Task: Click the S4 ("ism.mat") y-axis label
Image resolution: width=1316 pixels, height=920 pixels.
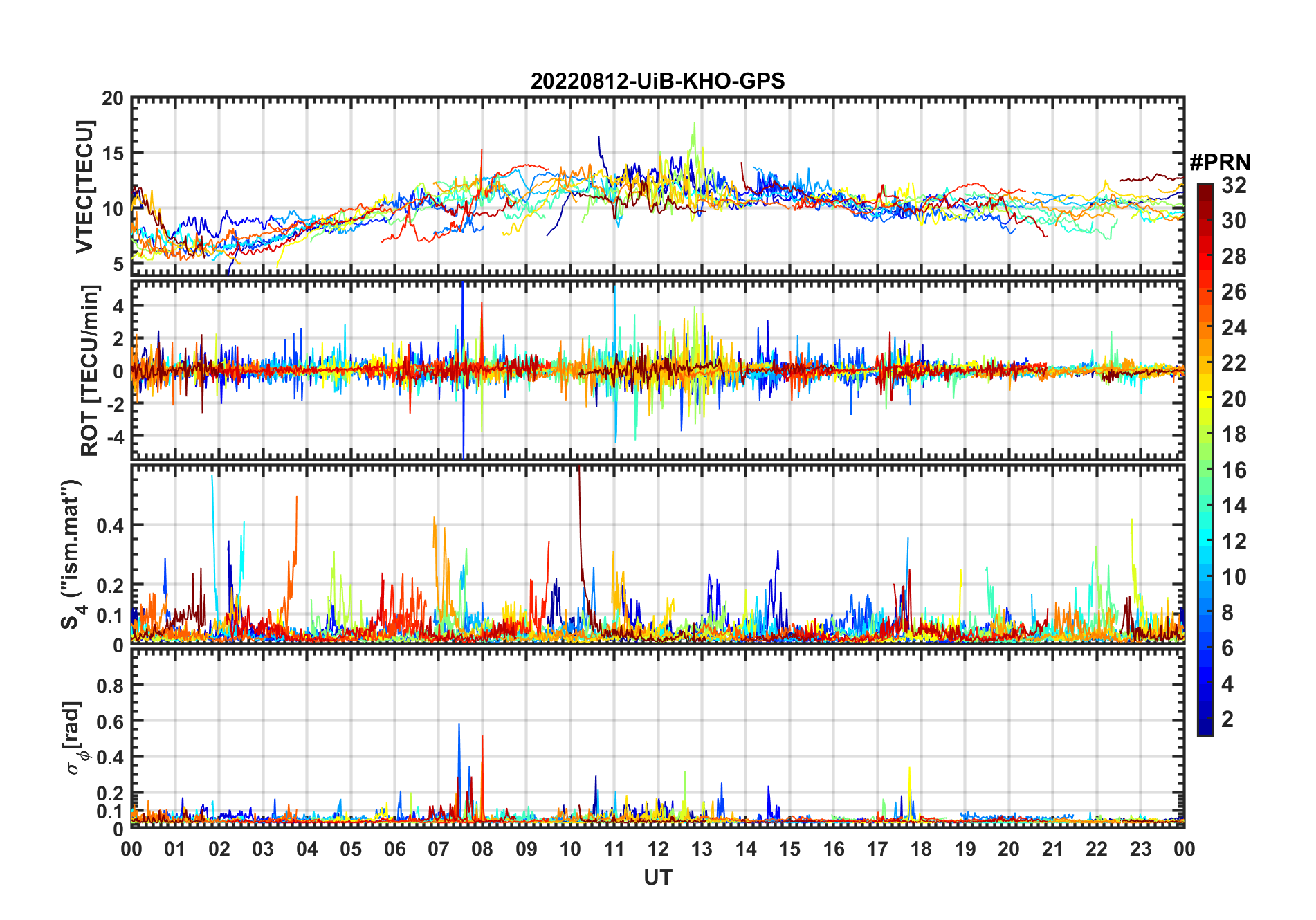Action: [72, 555]
